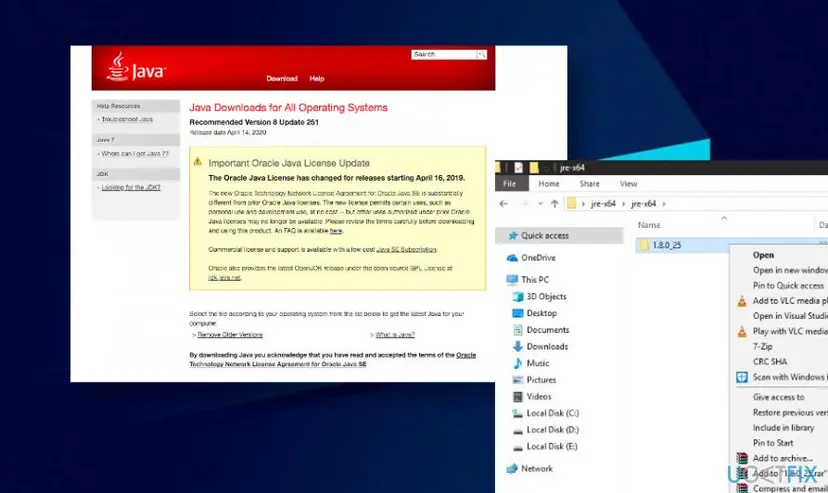Screen dimensions: 828x493
Task: Click the What is Java? link
Action: (395, 335)
